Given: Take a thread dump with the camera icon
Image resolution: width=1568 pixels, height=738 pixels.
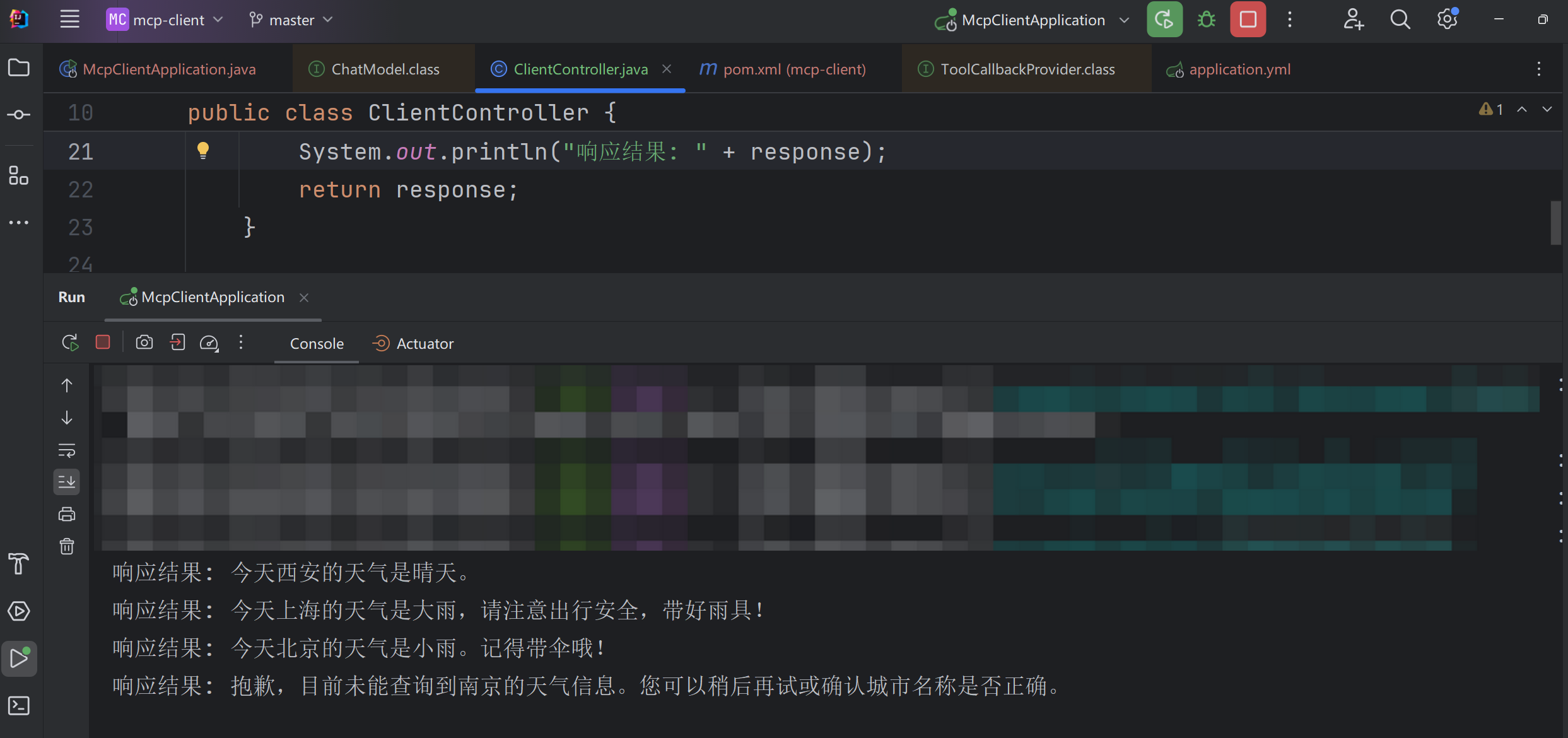Looking at the screenshot, I should coord(144,343).
